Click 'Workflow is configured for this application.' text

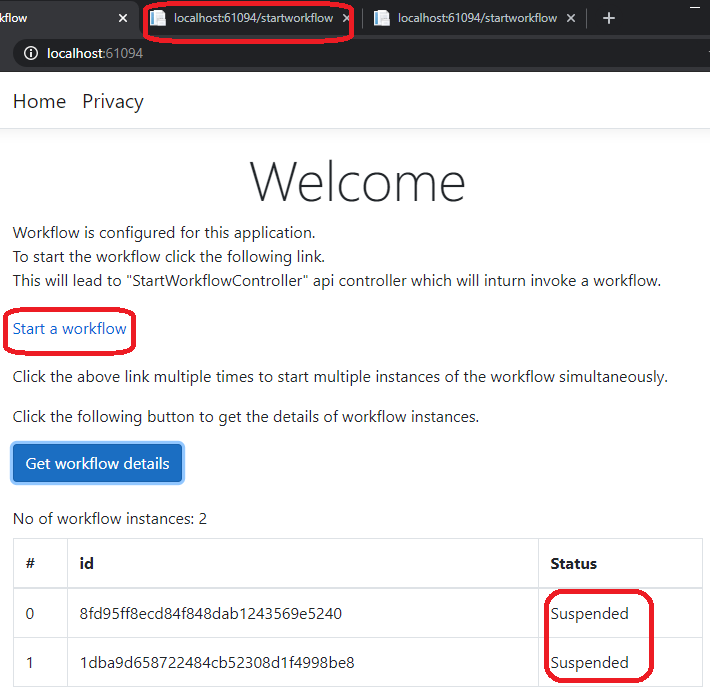pyautogui.click(x=164, y=233)
